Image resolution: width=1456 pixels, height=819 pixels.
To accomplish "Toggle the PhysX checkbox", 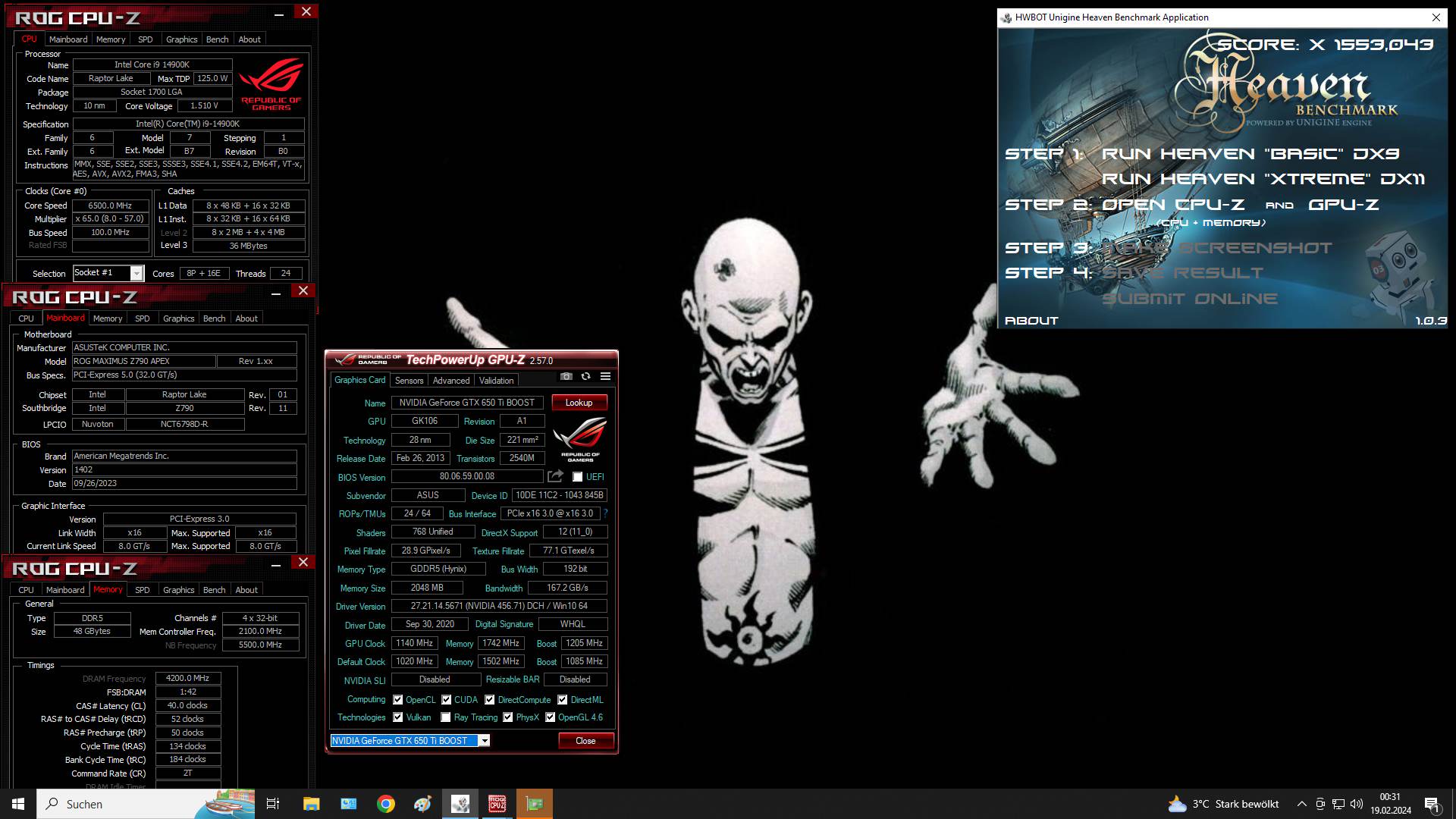I will click(507, 717).
